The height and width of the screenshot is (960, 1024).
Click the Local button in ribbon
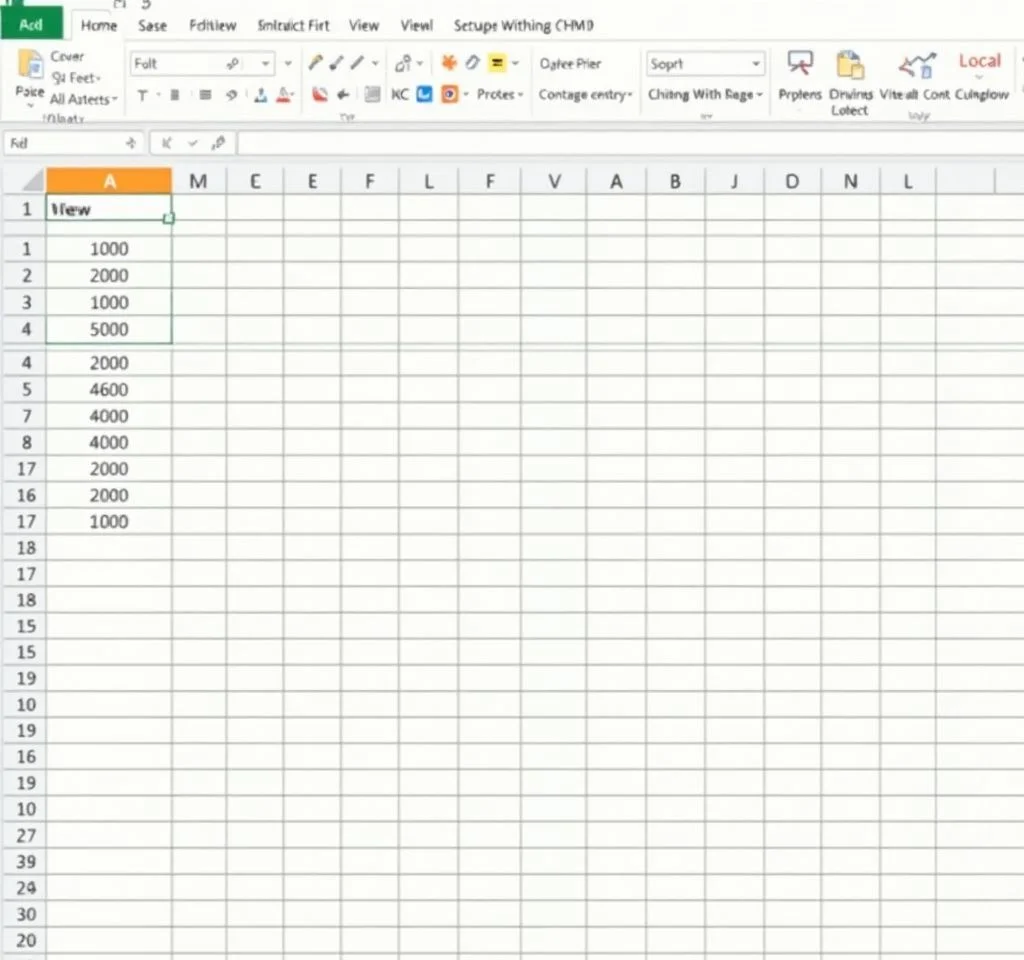point(979,62)
